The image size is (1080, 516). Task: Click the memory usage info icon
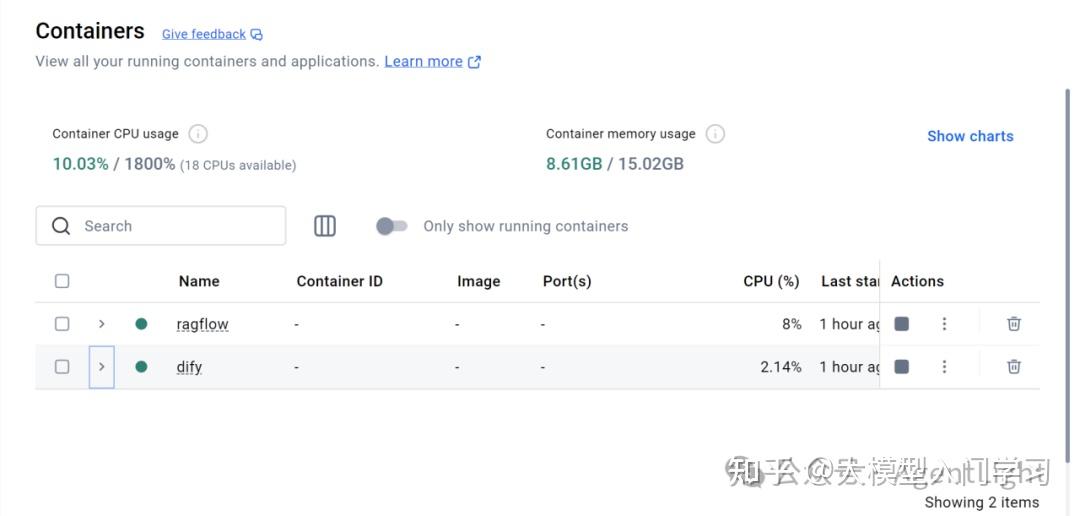pyautogui.click(x=715, y=133)
